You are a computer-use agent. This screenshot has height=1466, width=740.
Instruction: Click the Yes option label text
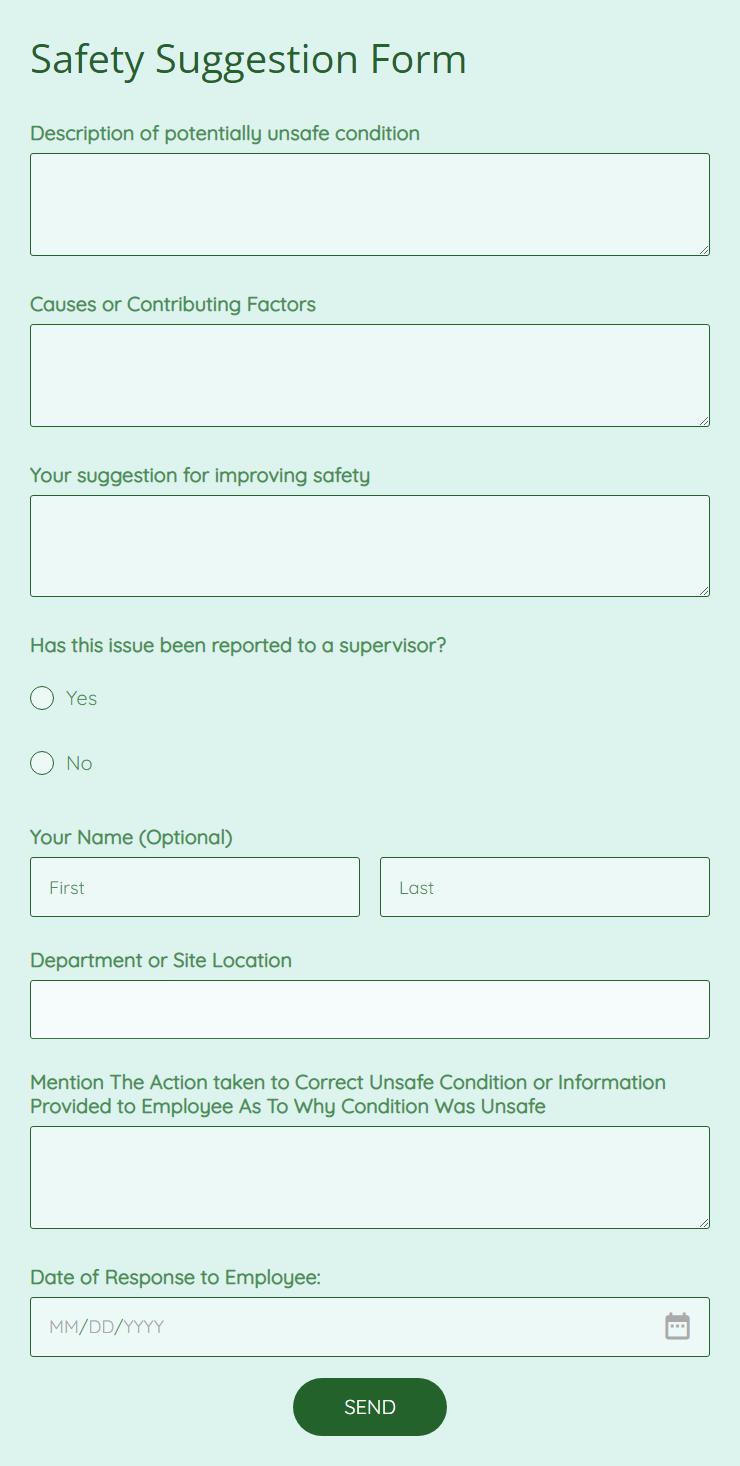coord(82,698)
